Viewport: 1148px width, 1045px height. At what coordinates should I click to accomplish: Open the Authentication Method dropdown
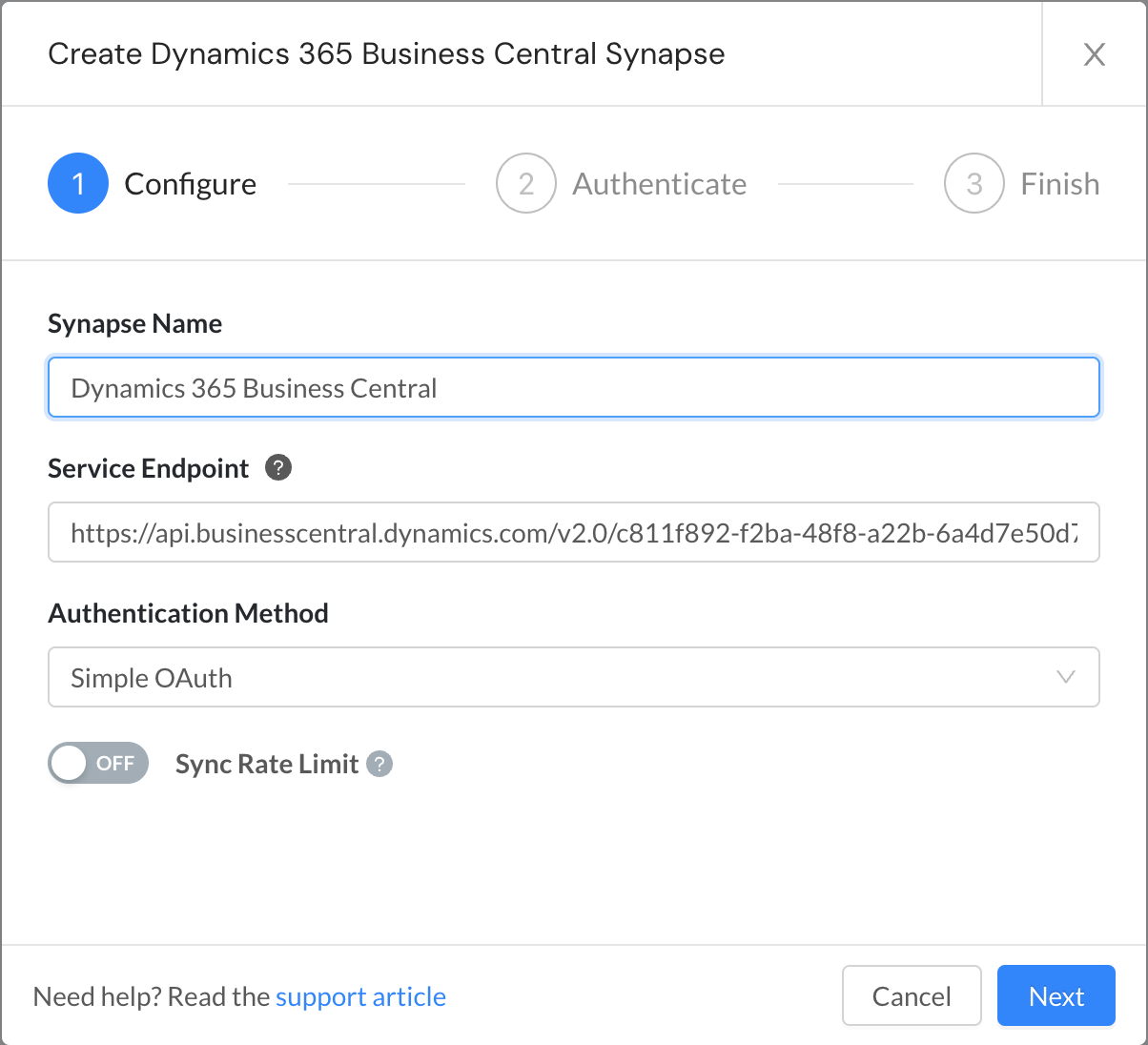573,678
